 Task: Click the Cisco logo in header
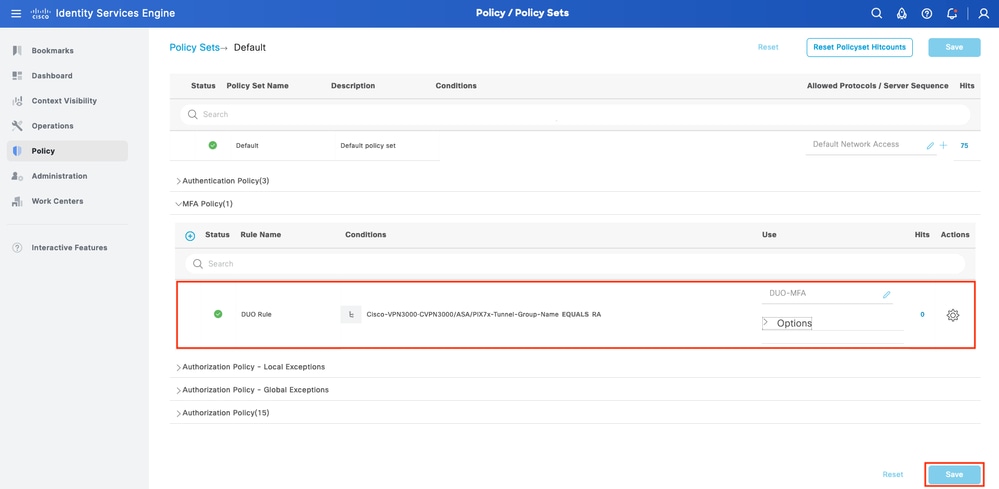click(x=40, y=13)
